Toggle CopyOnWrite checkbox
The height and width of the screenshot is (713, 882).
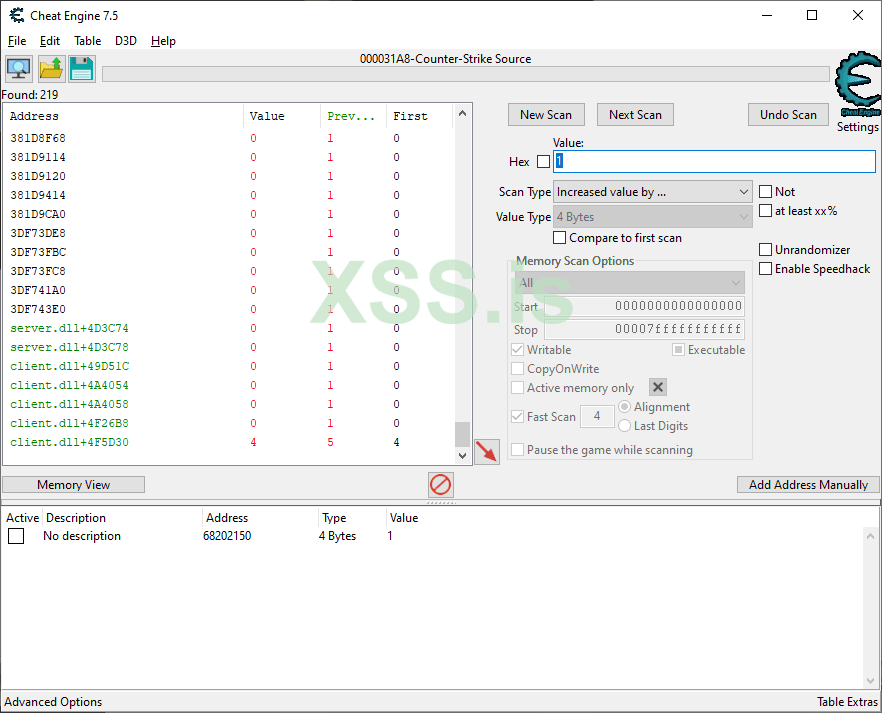tap(518, 369)
